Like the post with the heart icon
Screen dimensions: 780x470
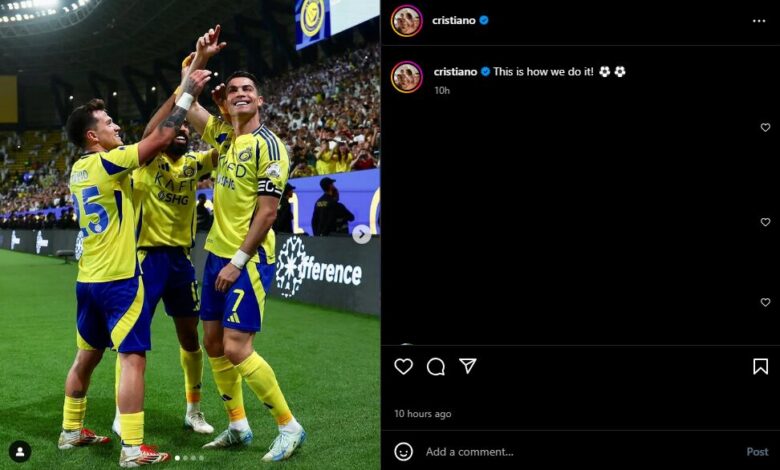[403, 367]
